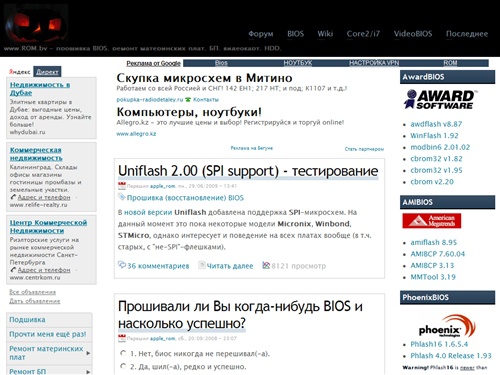
Task: Open the Прошивка (восстановление) BIOS category link
Action: [x=185, y=198]
